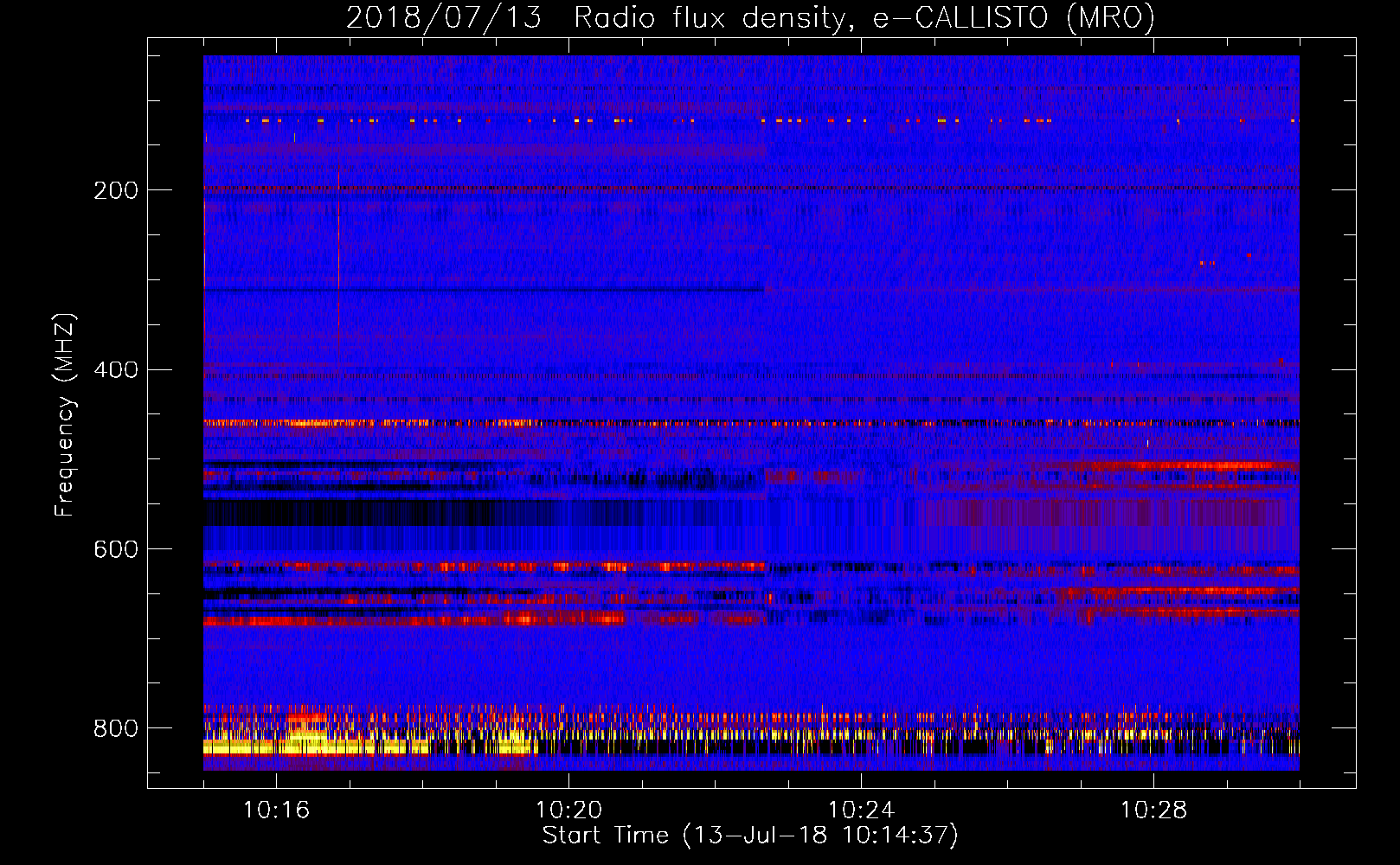Click the 800 frequency tick label

(116, 728)
